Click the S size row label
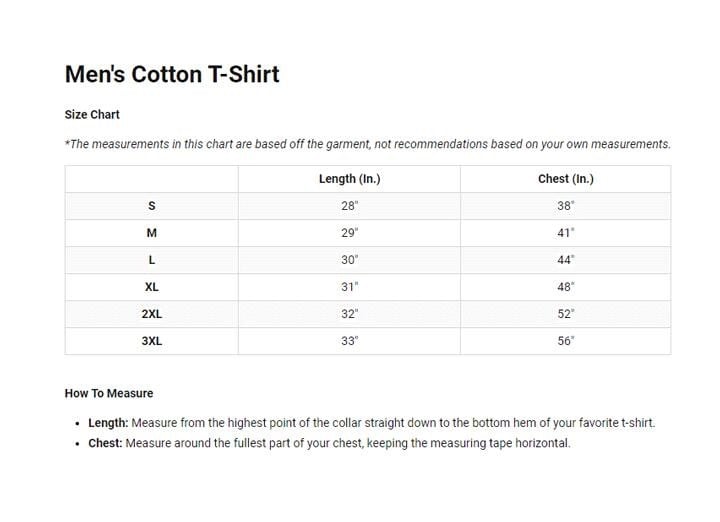This screenshot has width=720, height=522. pyautogui.click(x=152, y=206)
